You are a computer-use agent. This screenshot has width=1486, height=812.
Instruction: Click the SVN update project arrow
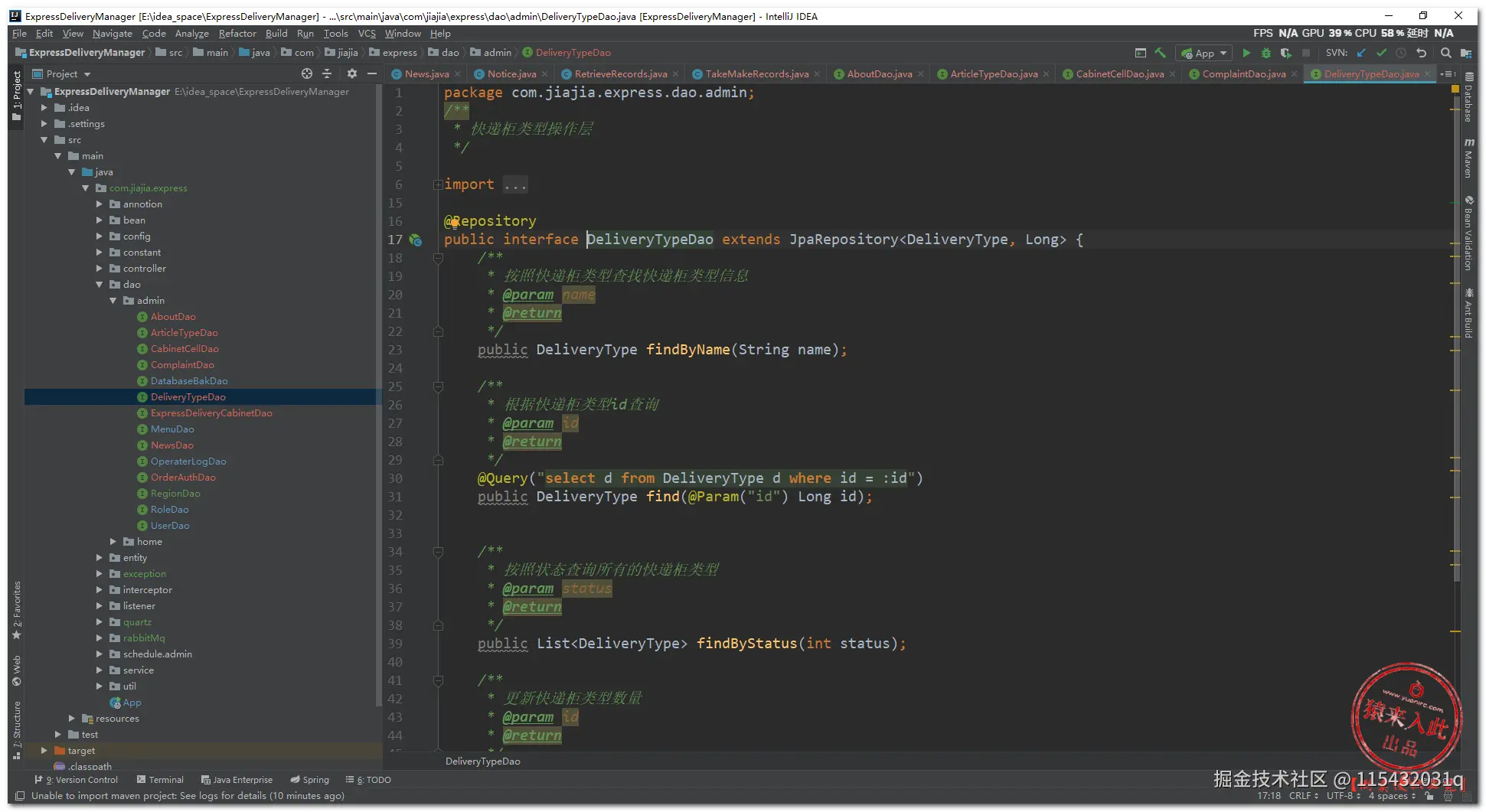(1361, 53)
